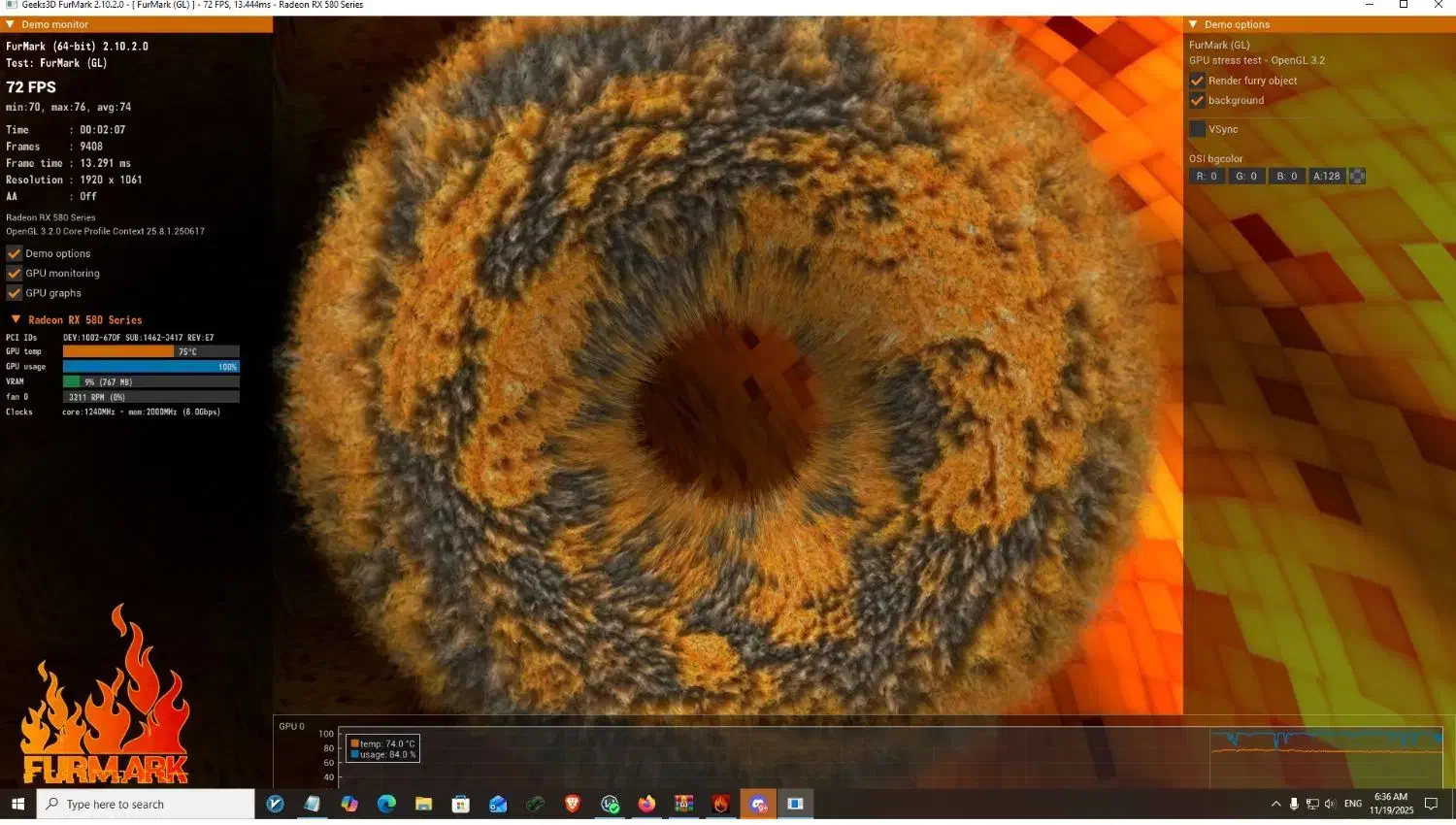The width and height of the screenshot is (1456, 825).
Task: Enable the VSync checkbox
Action: point(1197,129)
